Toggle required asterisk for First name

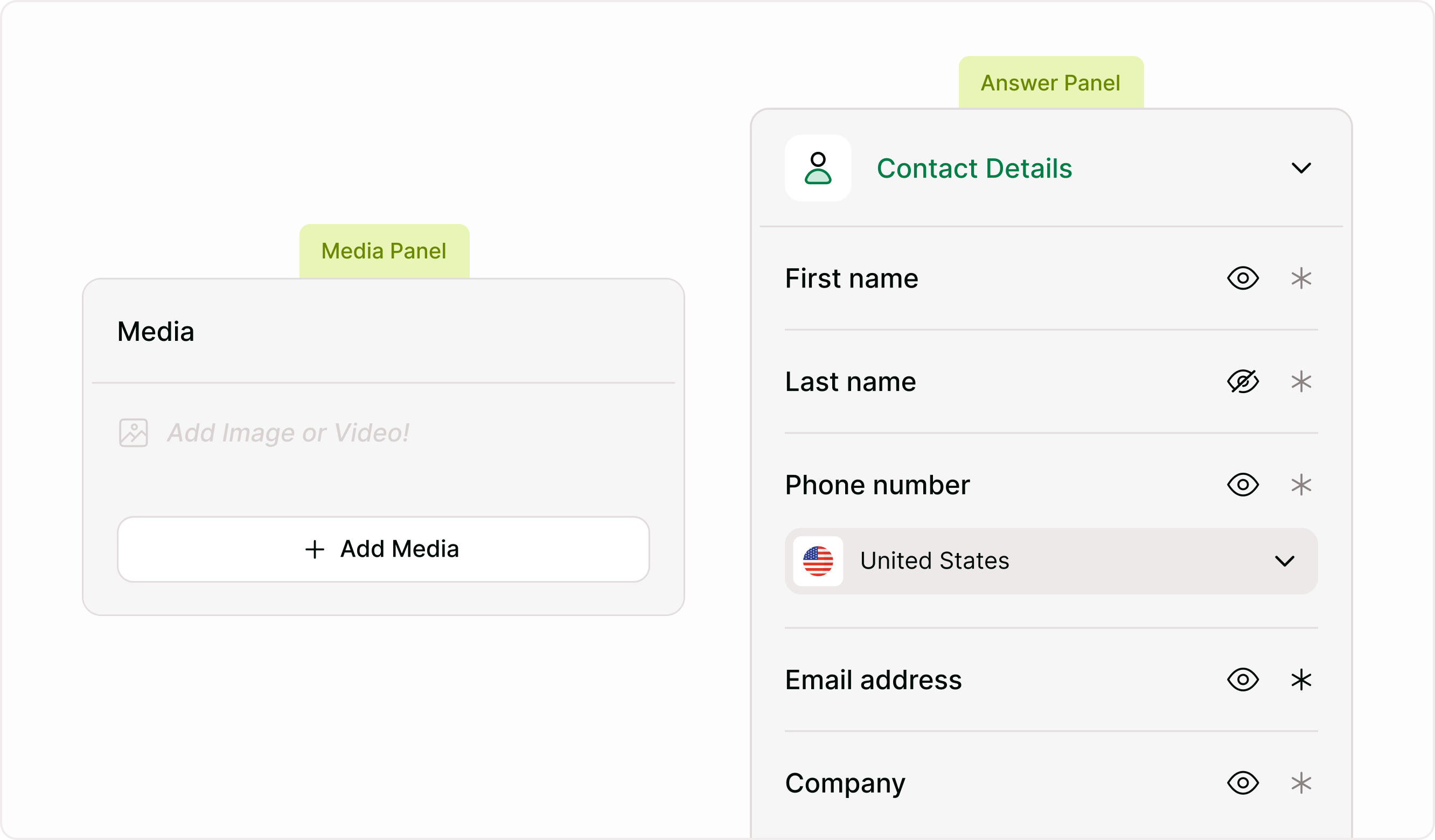(1301, 278)
